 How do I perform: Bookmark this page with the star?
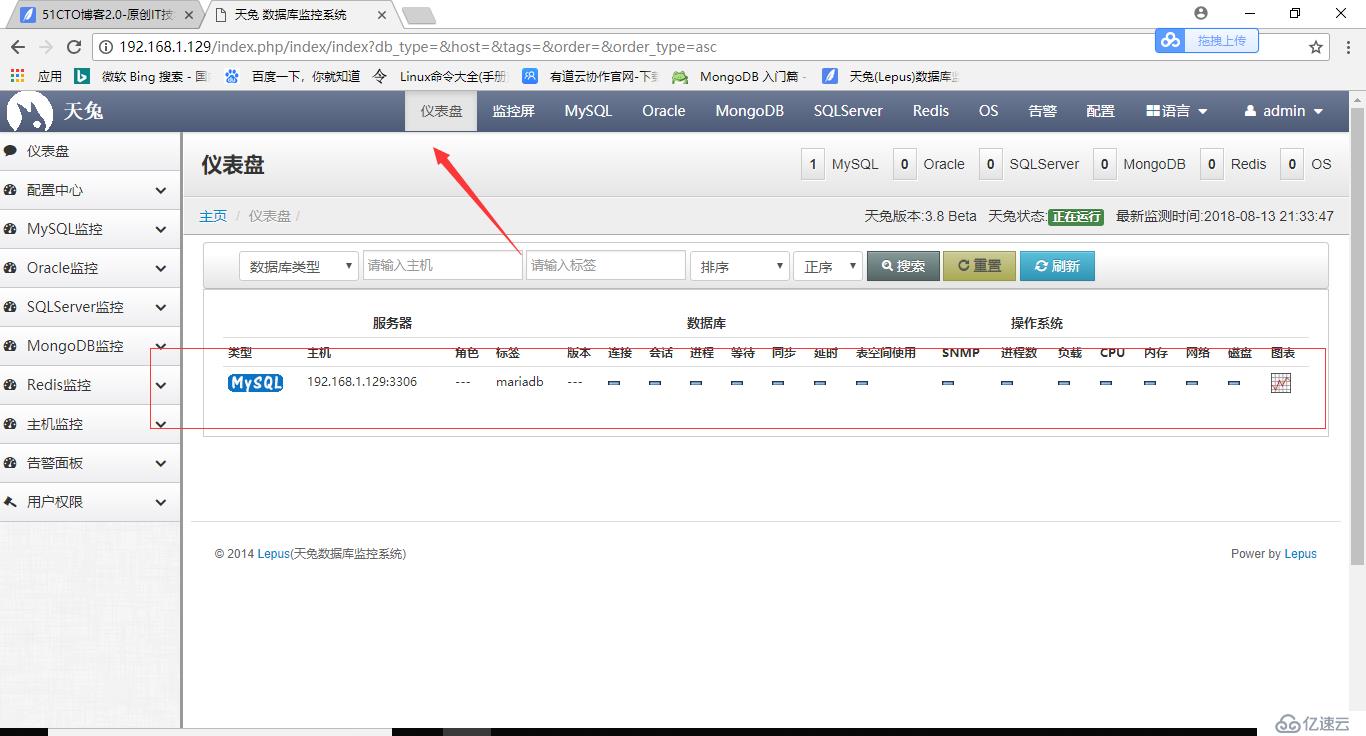pyautogui.click(x=1316, y=47)
